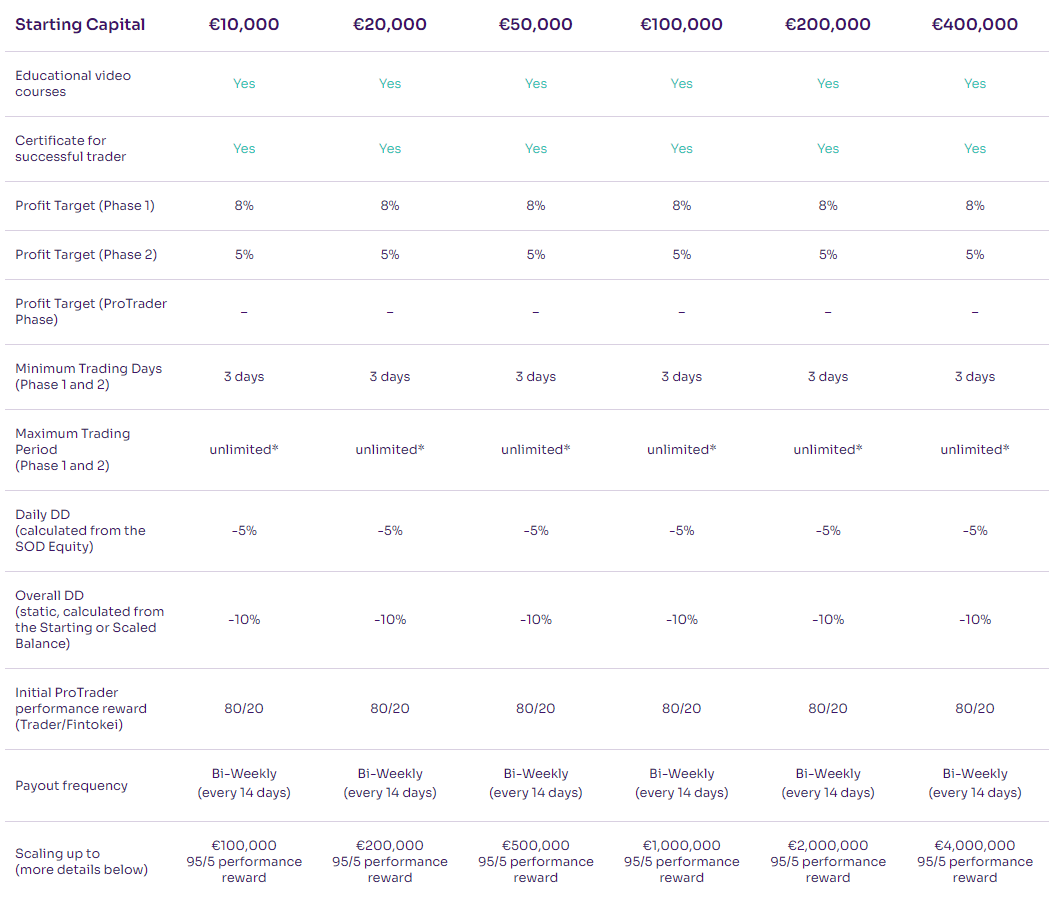Screen dimensions: 1053x898
Task: Click 'Certificate for successful trader' row label
Action: [71, 148]
